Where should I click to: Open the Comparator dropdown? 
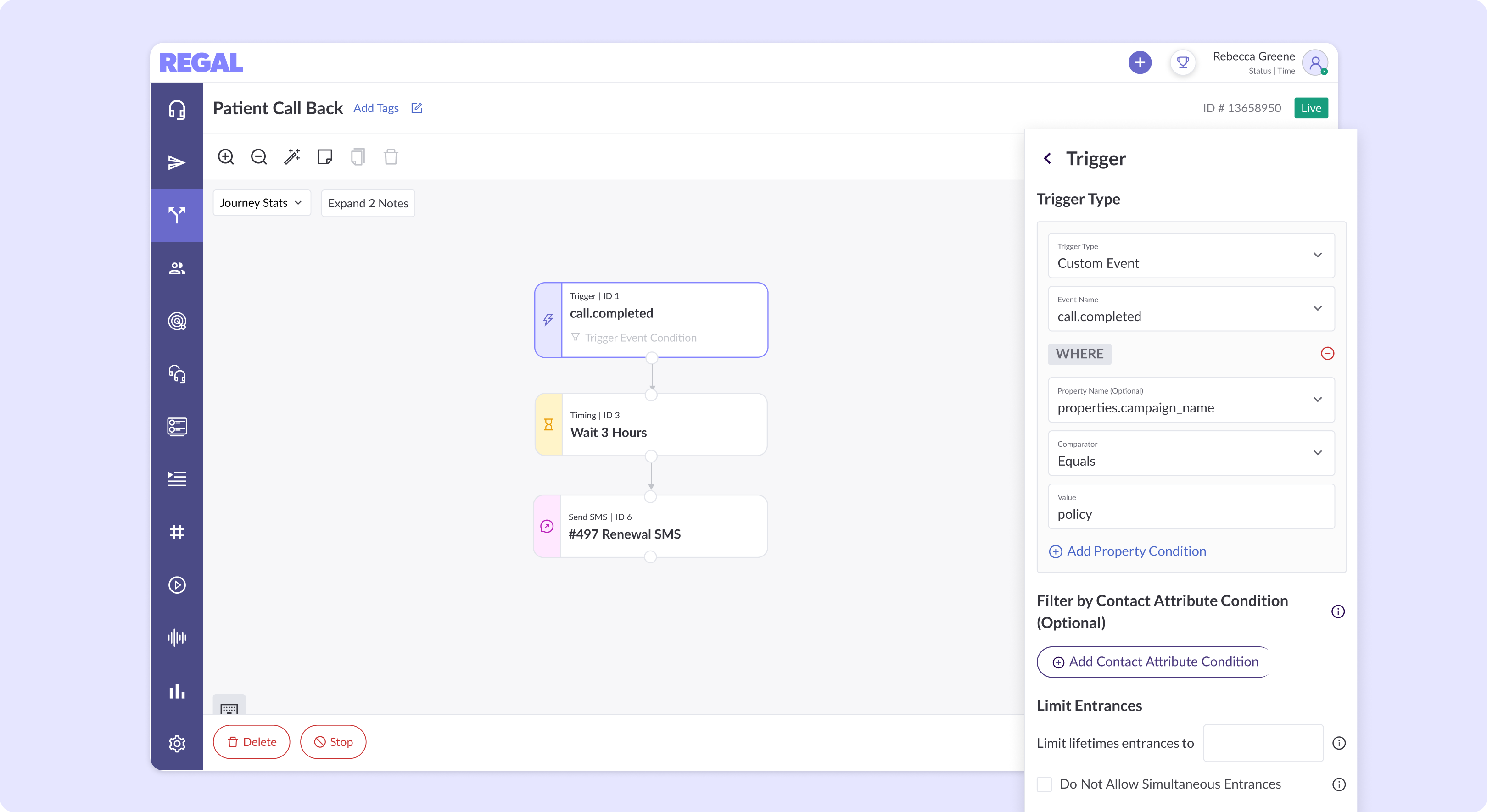[1191, 453]
